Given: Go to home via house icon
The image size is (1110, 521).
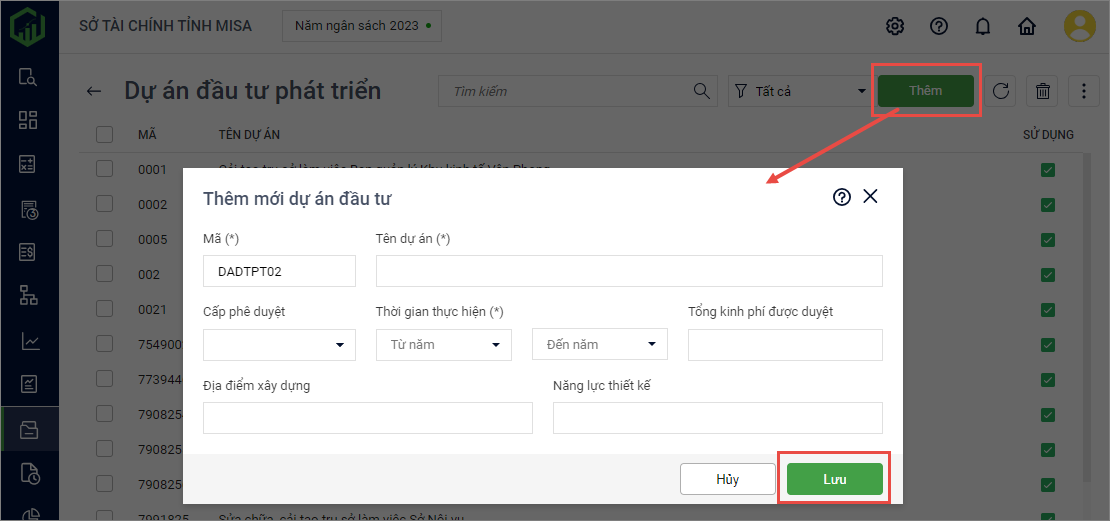Looking at the screenshot, I should click(1026, 26).
